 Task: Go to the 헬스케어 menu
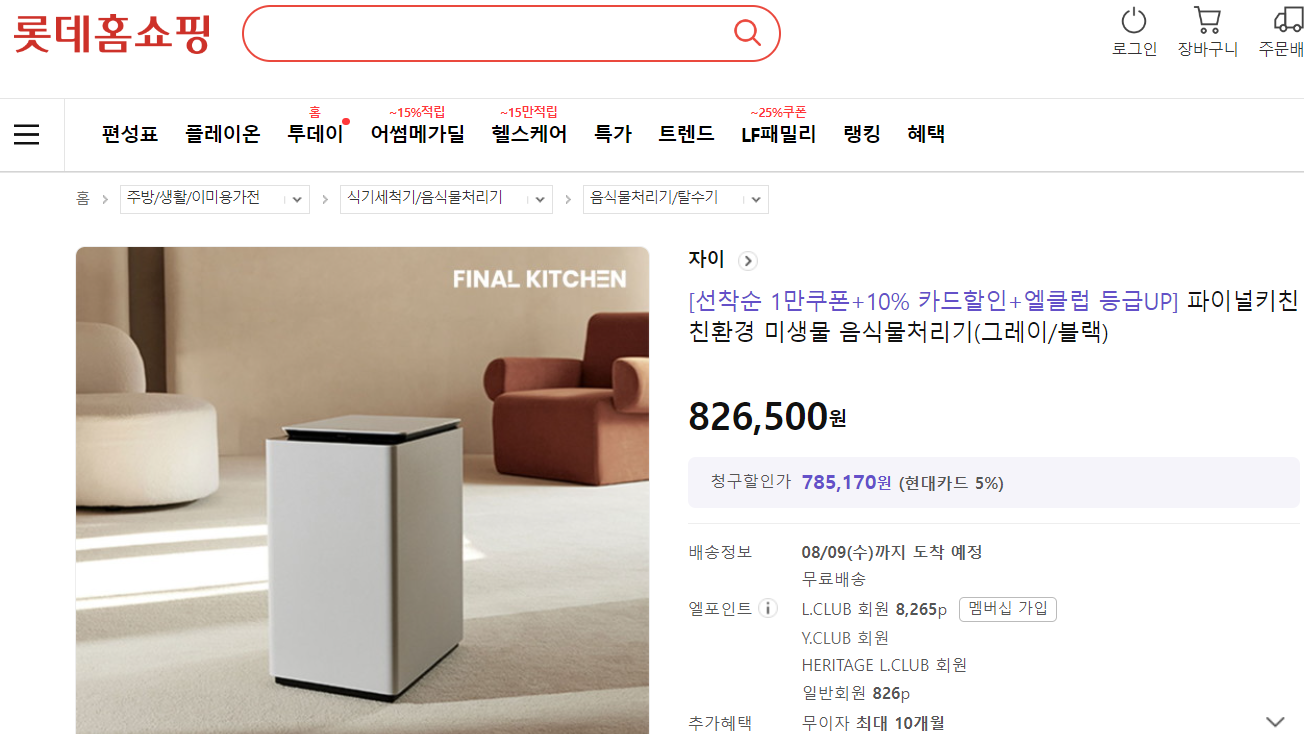pos(529,134)
